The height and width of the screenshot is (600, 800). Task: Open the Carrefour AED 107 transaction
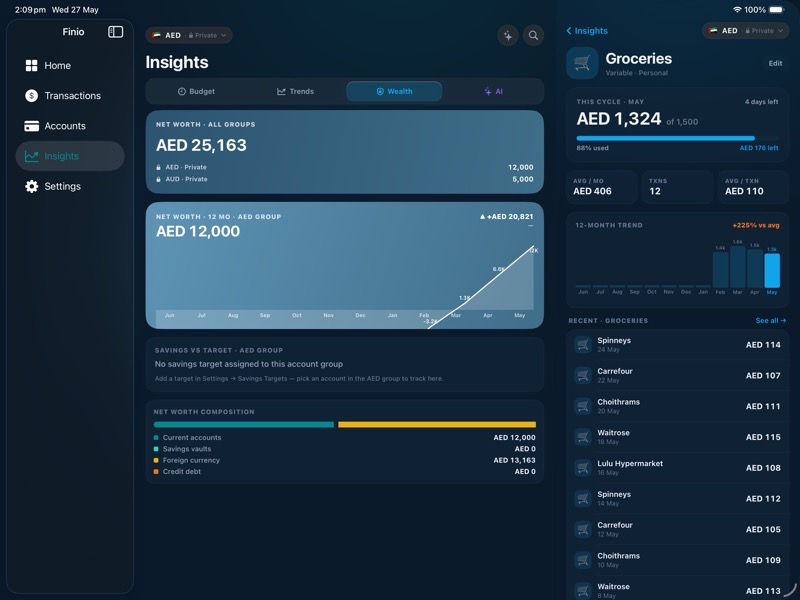point(677,376)
